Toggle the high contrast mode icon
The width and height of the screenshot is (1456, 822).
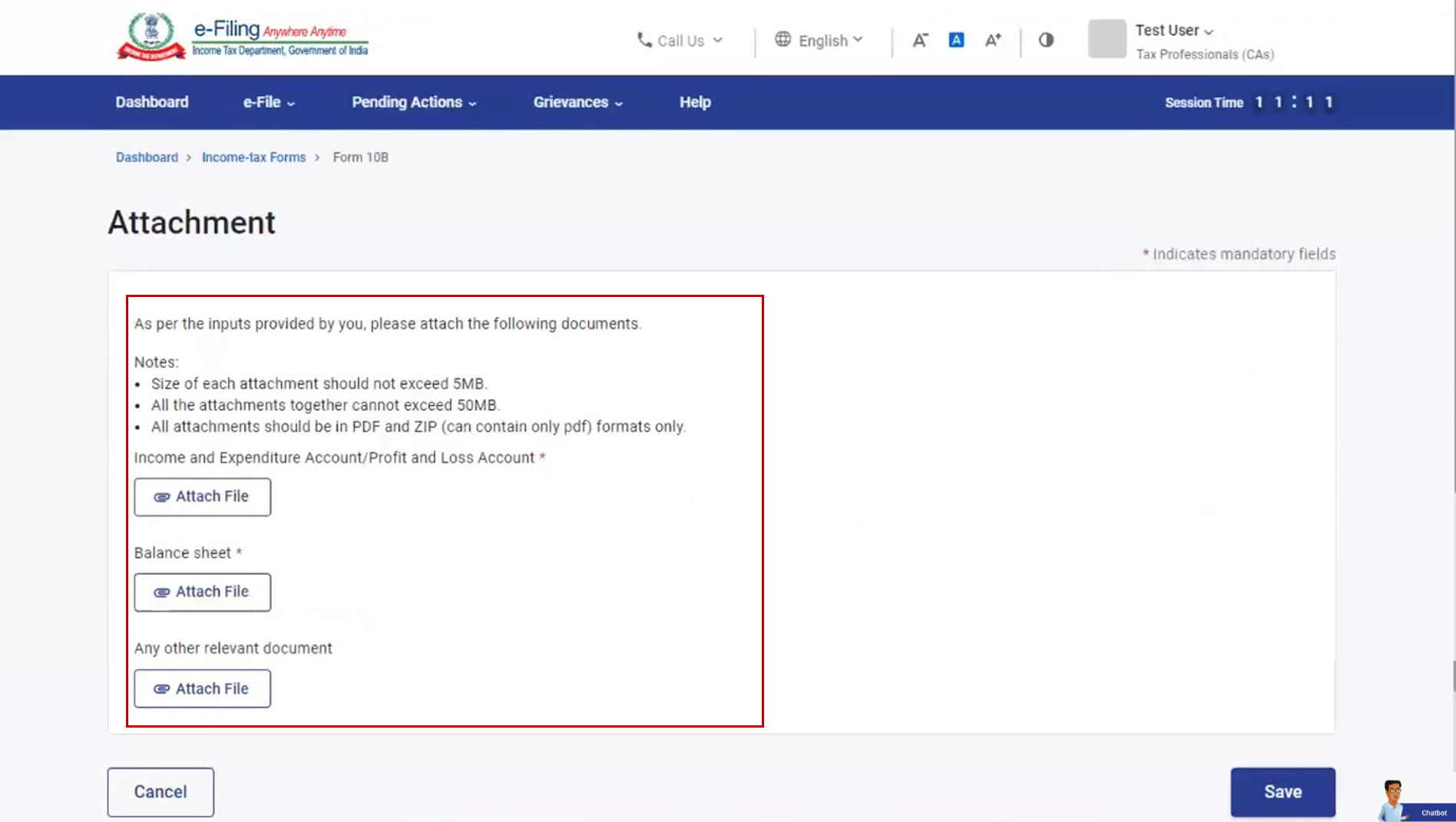[1046, 41]
